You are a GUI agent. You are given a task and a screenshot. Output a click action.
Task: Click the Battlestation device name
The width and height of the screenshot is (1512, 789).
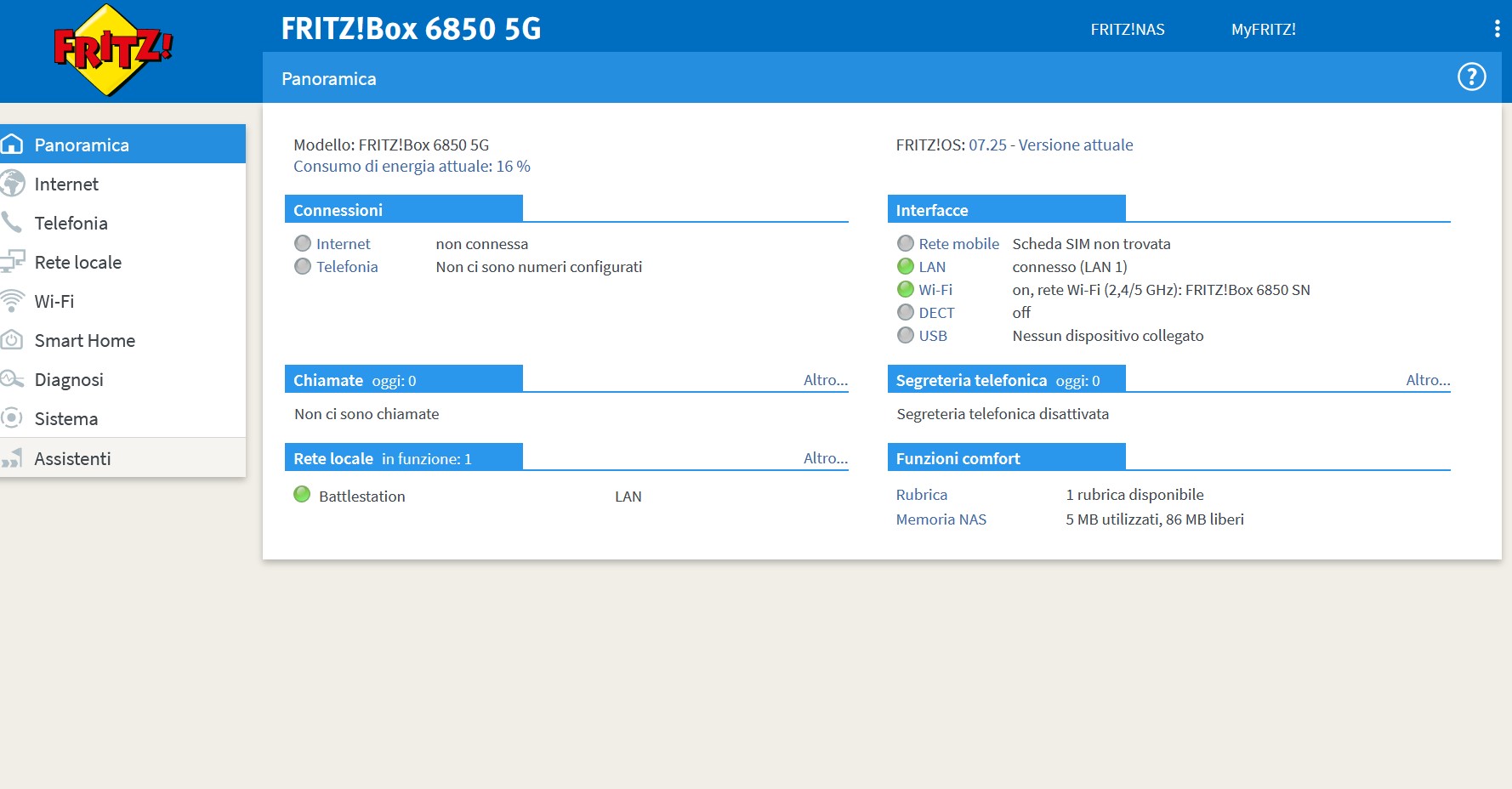click(x=361, y=496)
